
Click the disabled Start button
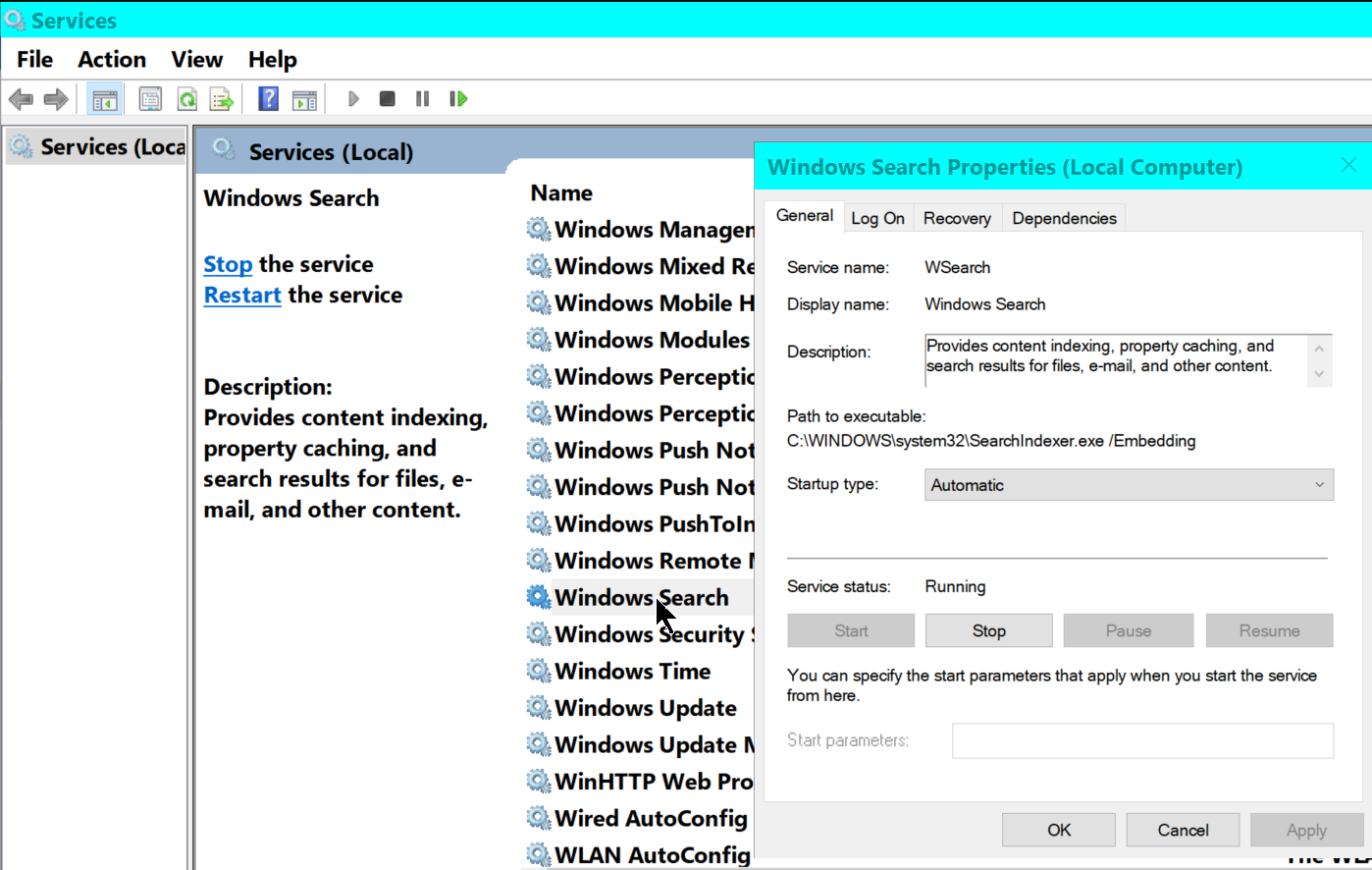coord(851,631)
